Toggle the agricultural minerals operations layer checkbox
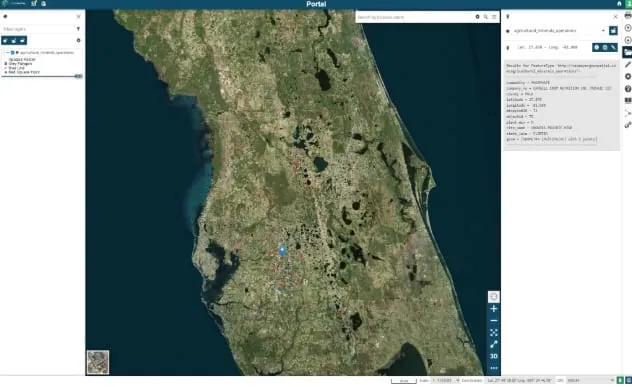 coord(12,52)
